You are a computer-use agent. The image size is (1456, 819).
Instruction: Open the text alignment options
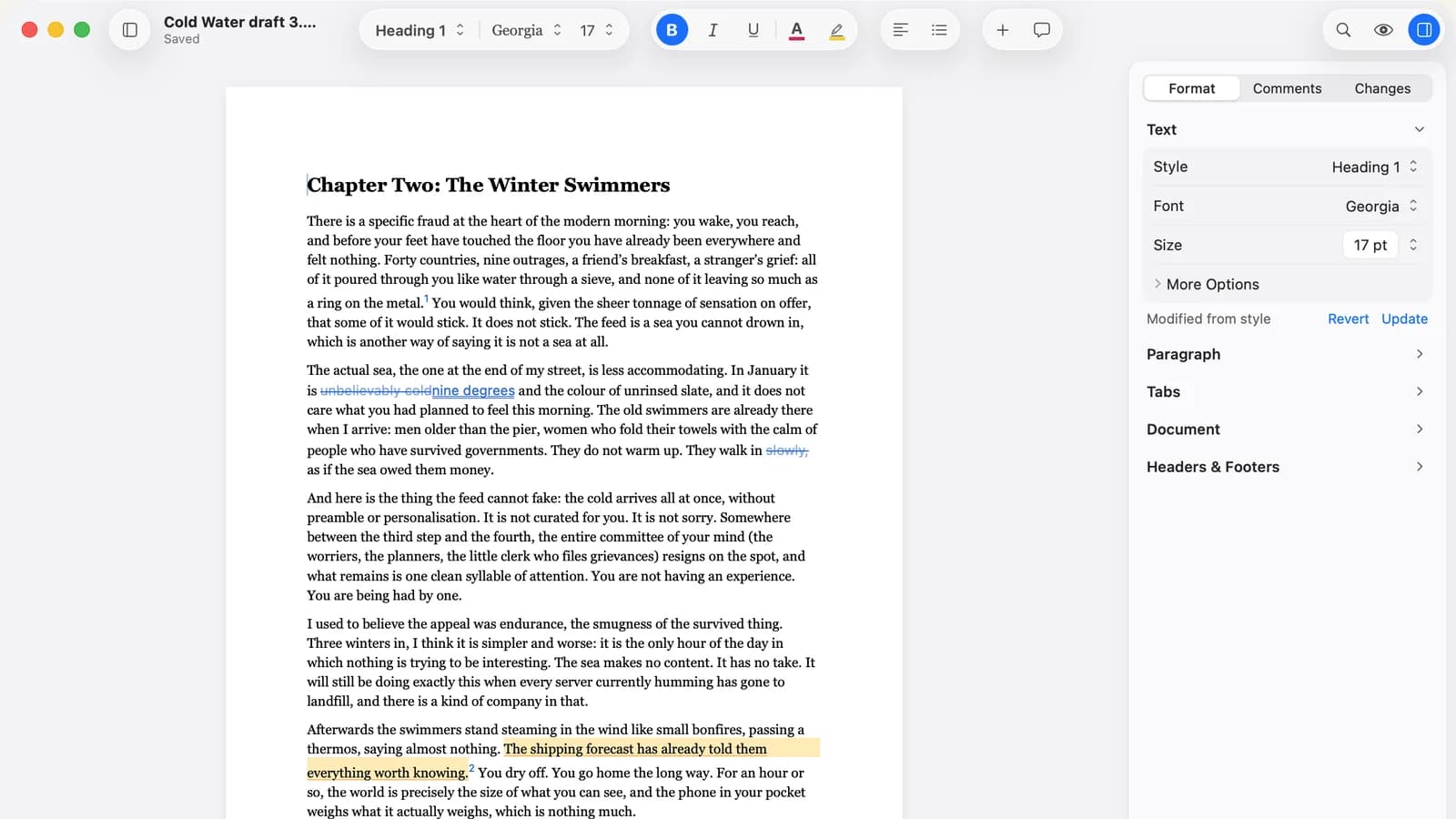click(x=900, y=30)
